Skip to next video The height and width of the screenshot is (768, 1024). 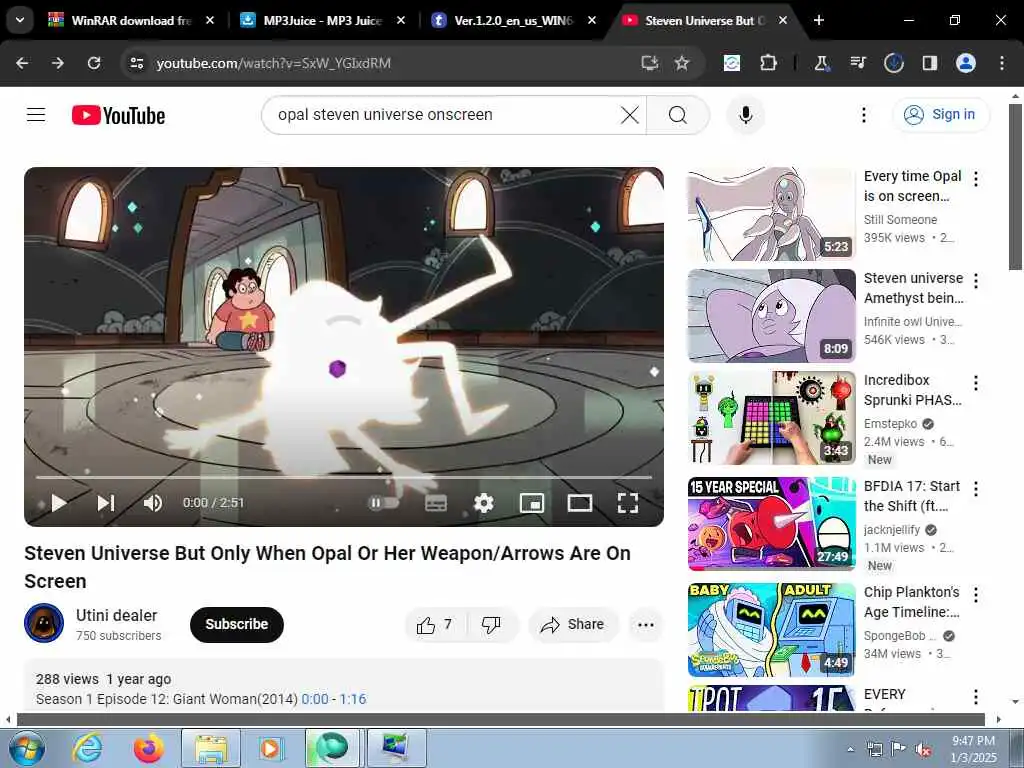pos(106,503)
